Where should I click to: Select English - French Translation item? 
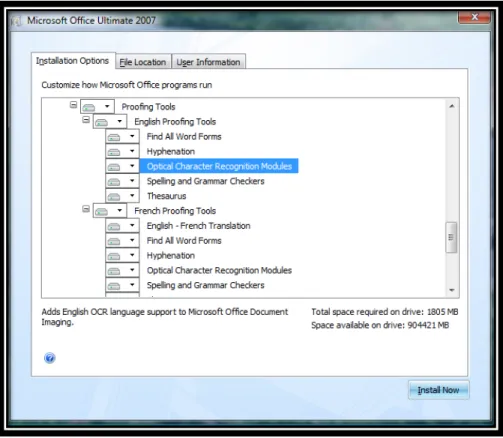[x=199, y=226]
